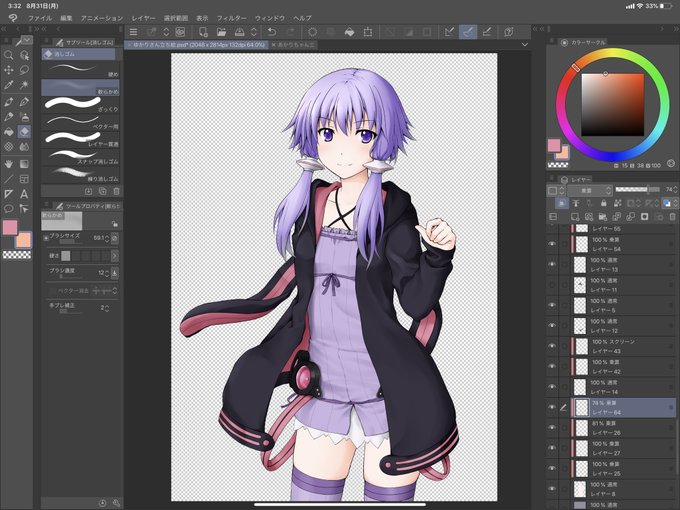Select the Gradient tool
Viewport: 680px width, 510px height.
point(24,164)
